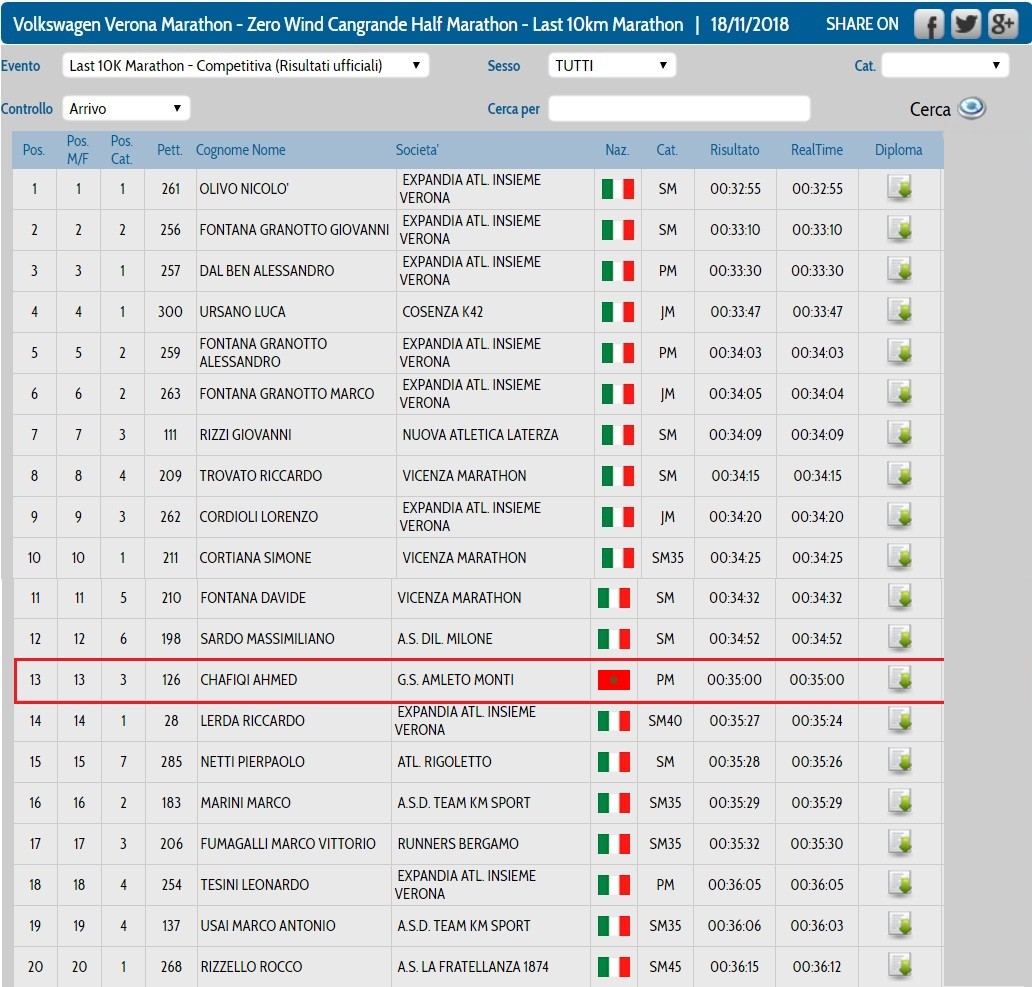Download diploma for FUMAGALLI MARCO VITTORIO
Screen dimensions: 1032x987
click(900, 844)
